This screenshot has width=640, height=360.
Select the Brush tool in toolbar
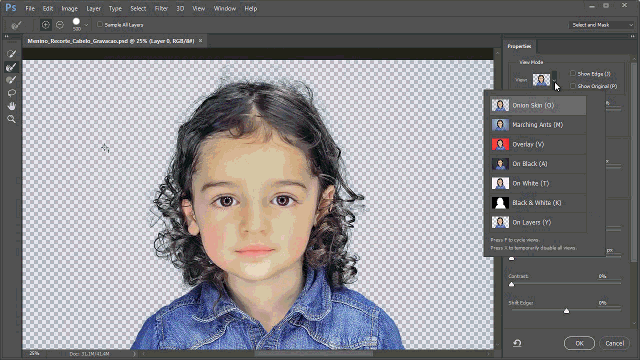[x=11, y=80]
